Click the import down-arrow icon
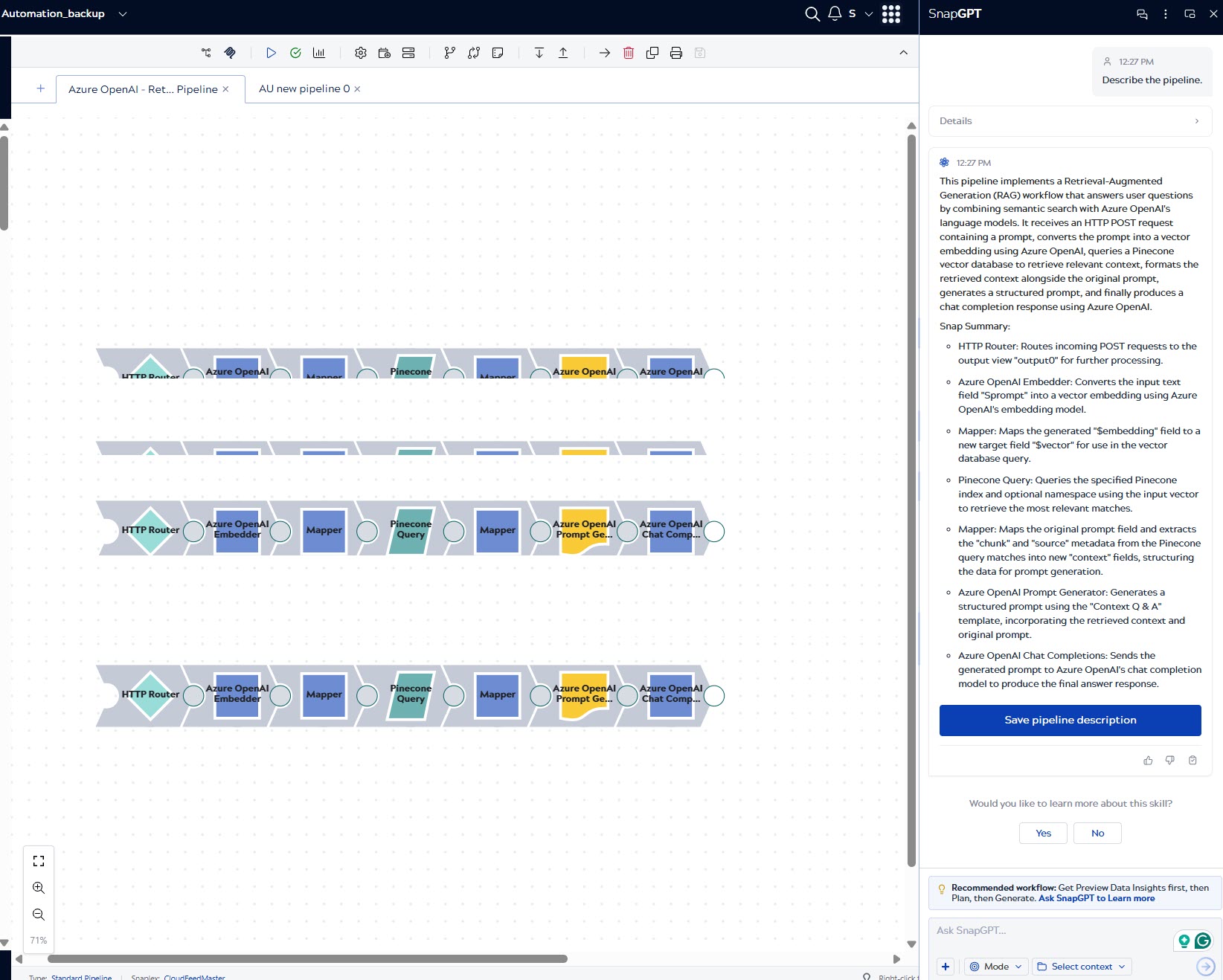Viewport: 1223px width, 980px height. (x=539, y=53)
